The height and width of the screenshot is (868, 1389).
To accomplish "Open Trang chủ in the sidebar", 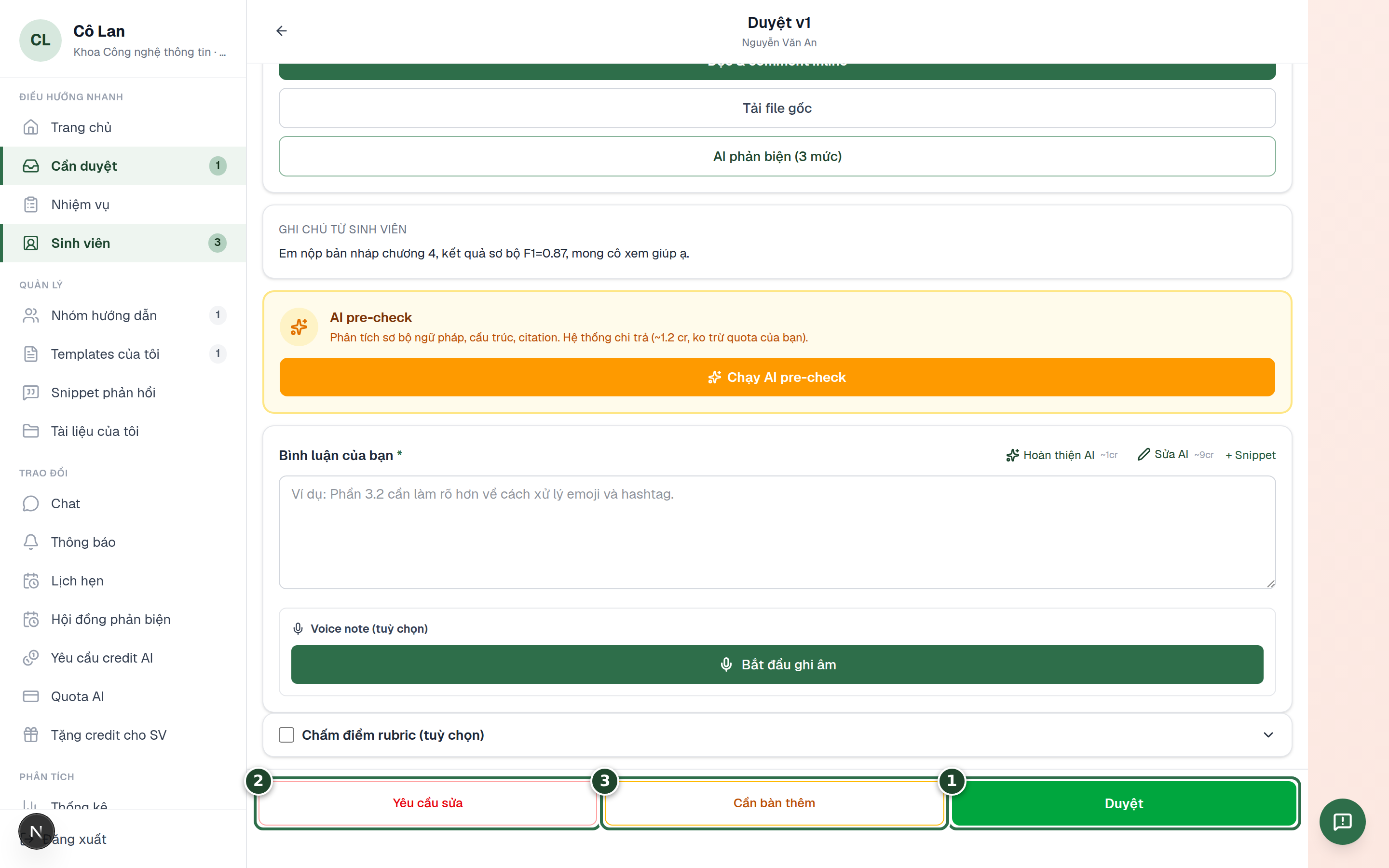I will (123, 127).
